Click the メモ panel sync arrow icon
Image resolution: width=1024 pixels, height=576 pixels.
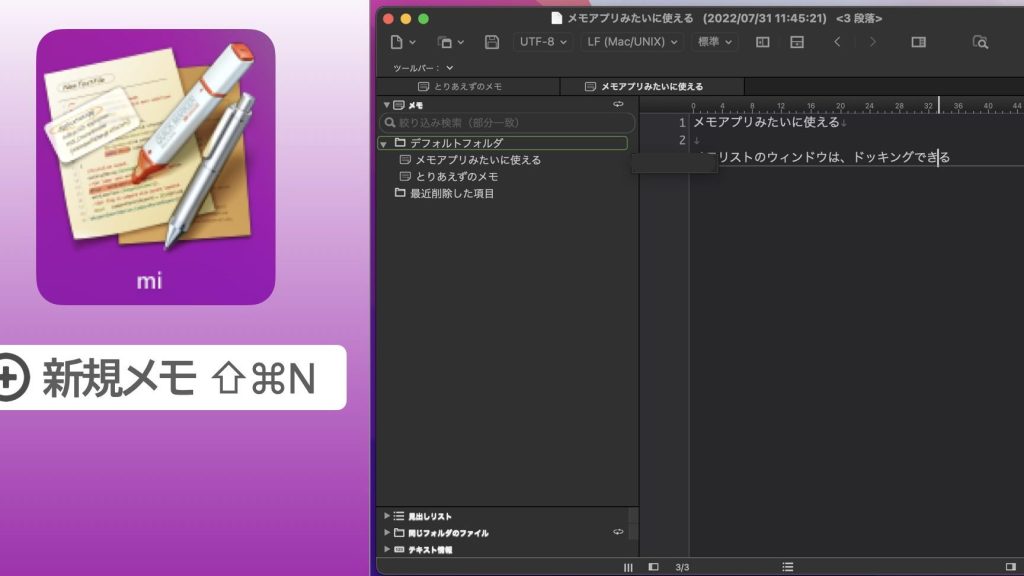(x=618, y=104)
